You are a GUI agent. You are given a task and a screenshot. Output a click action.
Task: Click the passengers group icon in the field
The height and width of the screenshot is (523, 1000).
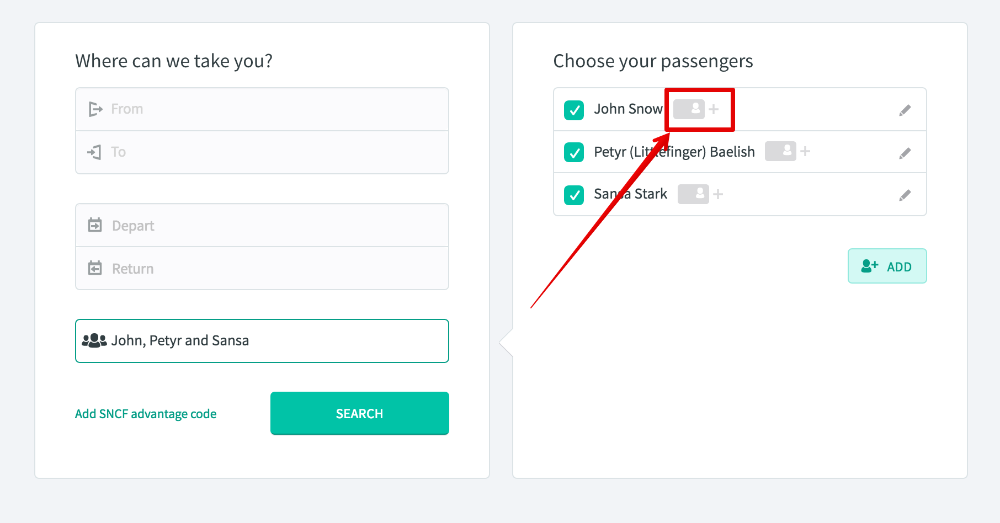(x=94, y=340)
